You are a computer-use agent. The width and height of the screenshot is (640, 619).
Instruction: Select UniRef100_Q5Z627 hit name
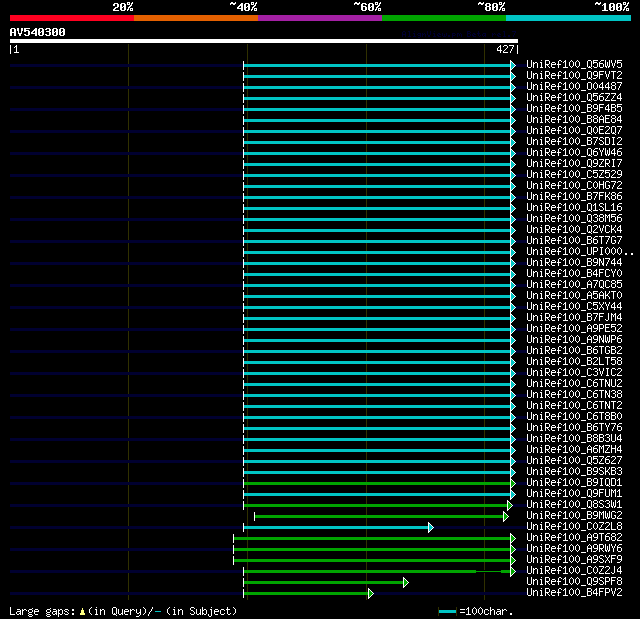574,461
